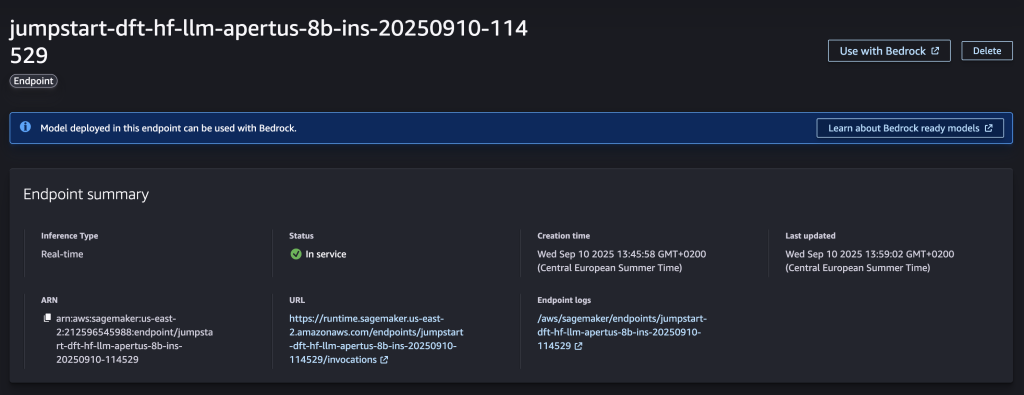
Task: Open the /aws/sagemaker/endpoints logs link
Action: (621, 332)
